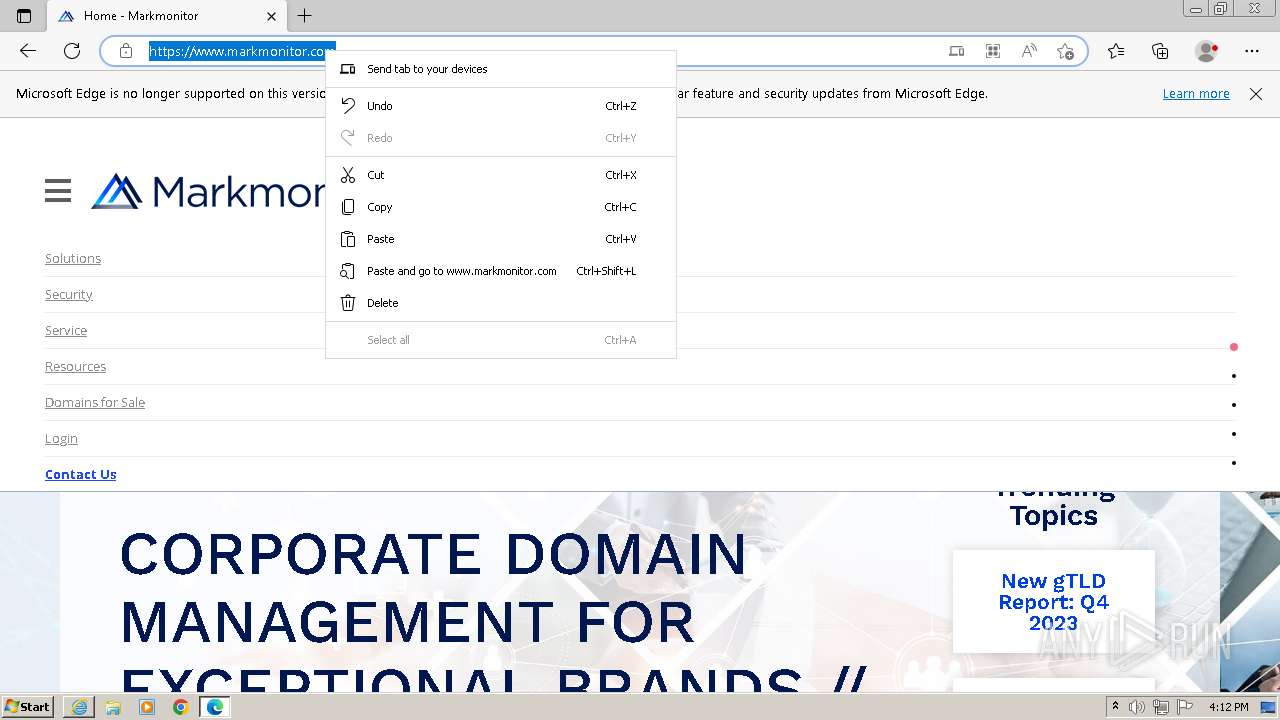
Task: Open the media player taskbar icon
Action: click(147, 707)
